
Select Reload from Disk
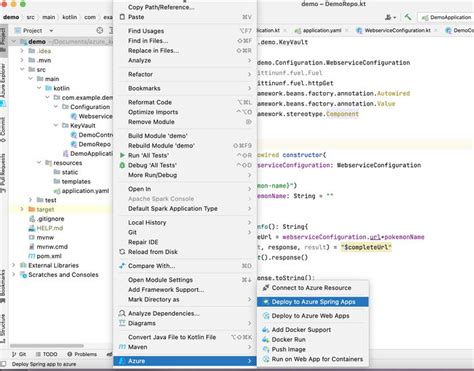tap(185, 252)
